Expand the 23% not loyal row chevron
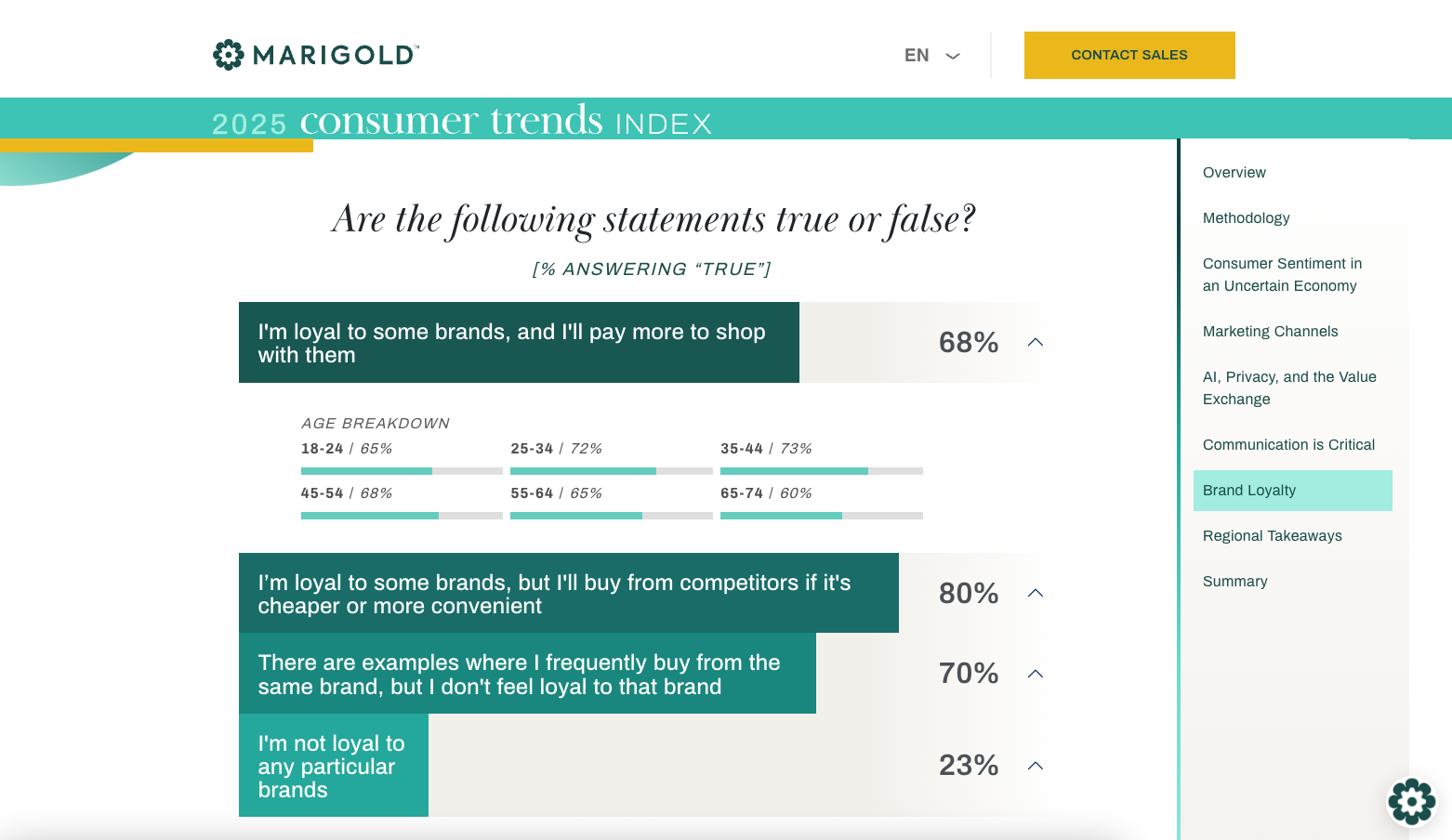Viewport: 1452px width, 840px height. click(1036, 766)
